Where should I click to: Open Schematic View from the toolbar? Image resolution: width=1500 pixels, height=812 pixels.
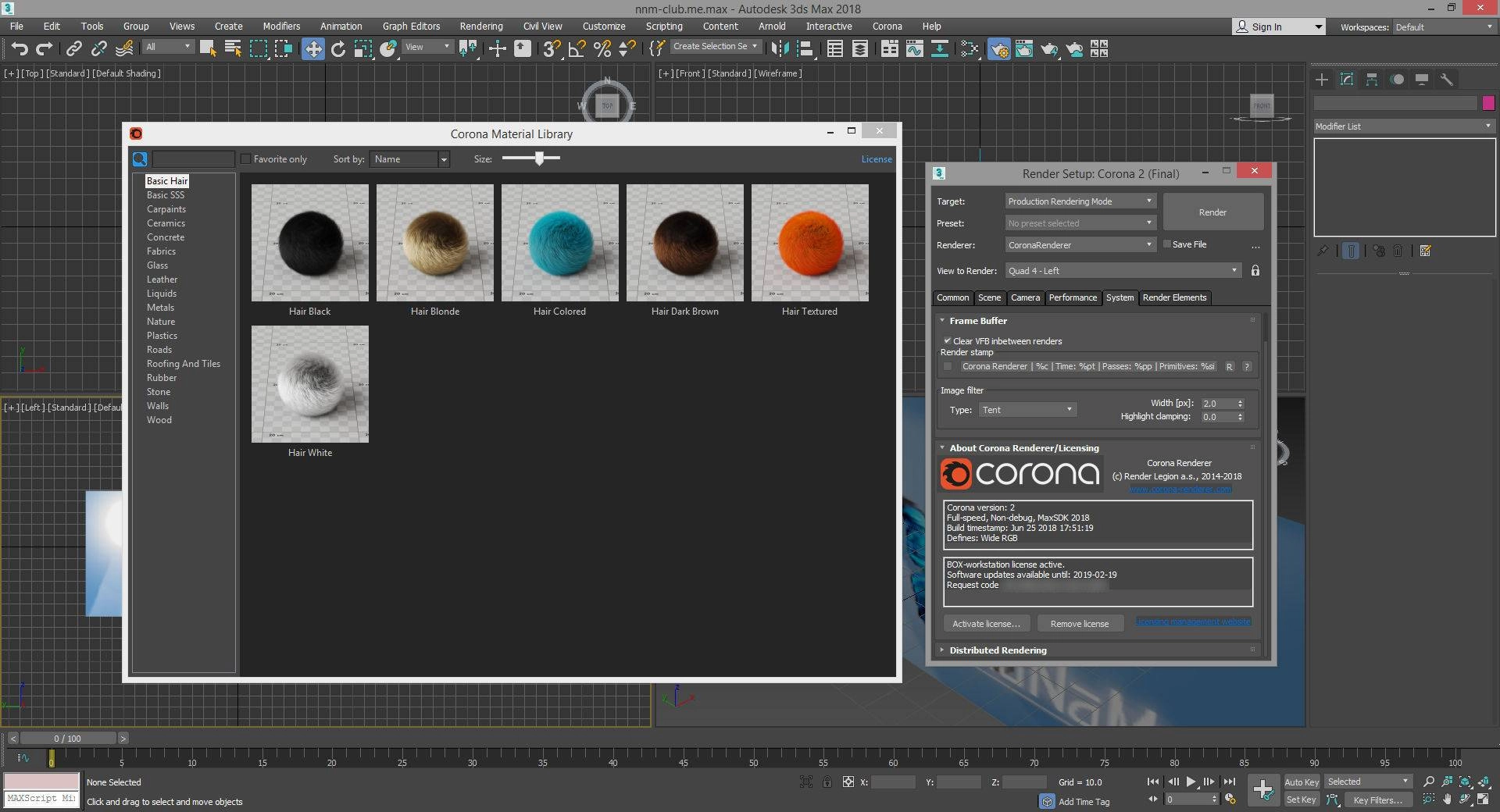tap(939, 48)
